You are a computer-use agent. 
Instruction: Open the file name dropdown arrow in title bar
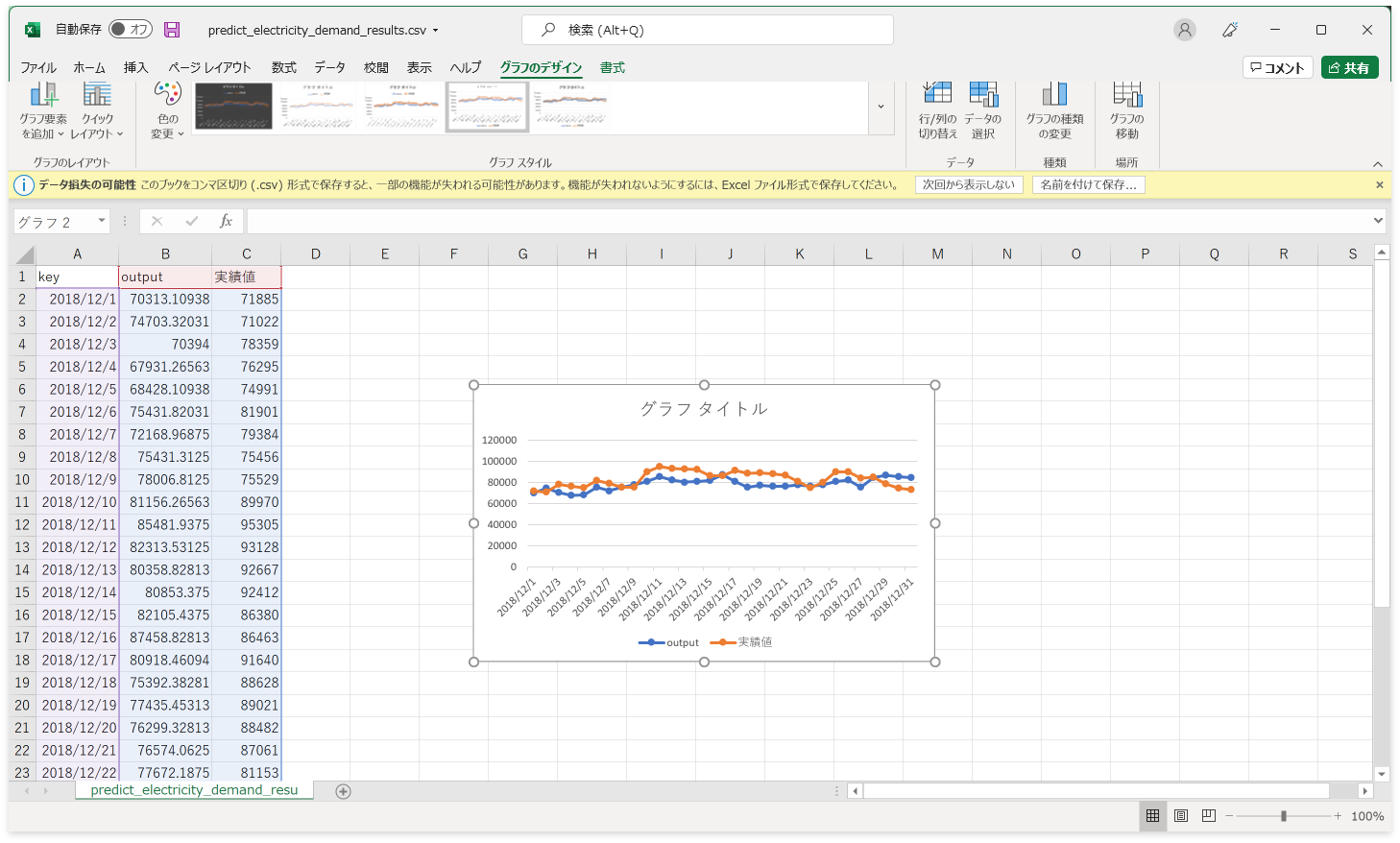coord(435,31)
